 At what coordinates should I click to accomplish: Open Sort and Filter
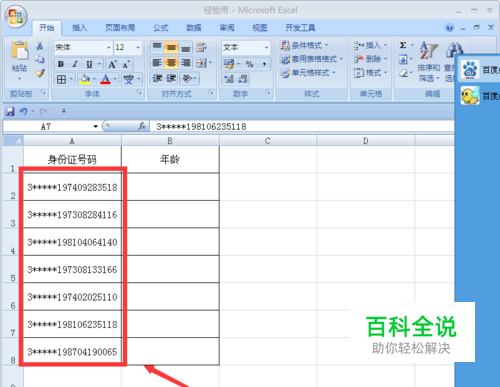point(429,61)
